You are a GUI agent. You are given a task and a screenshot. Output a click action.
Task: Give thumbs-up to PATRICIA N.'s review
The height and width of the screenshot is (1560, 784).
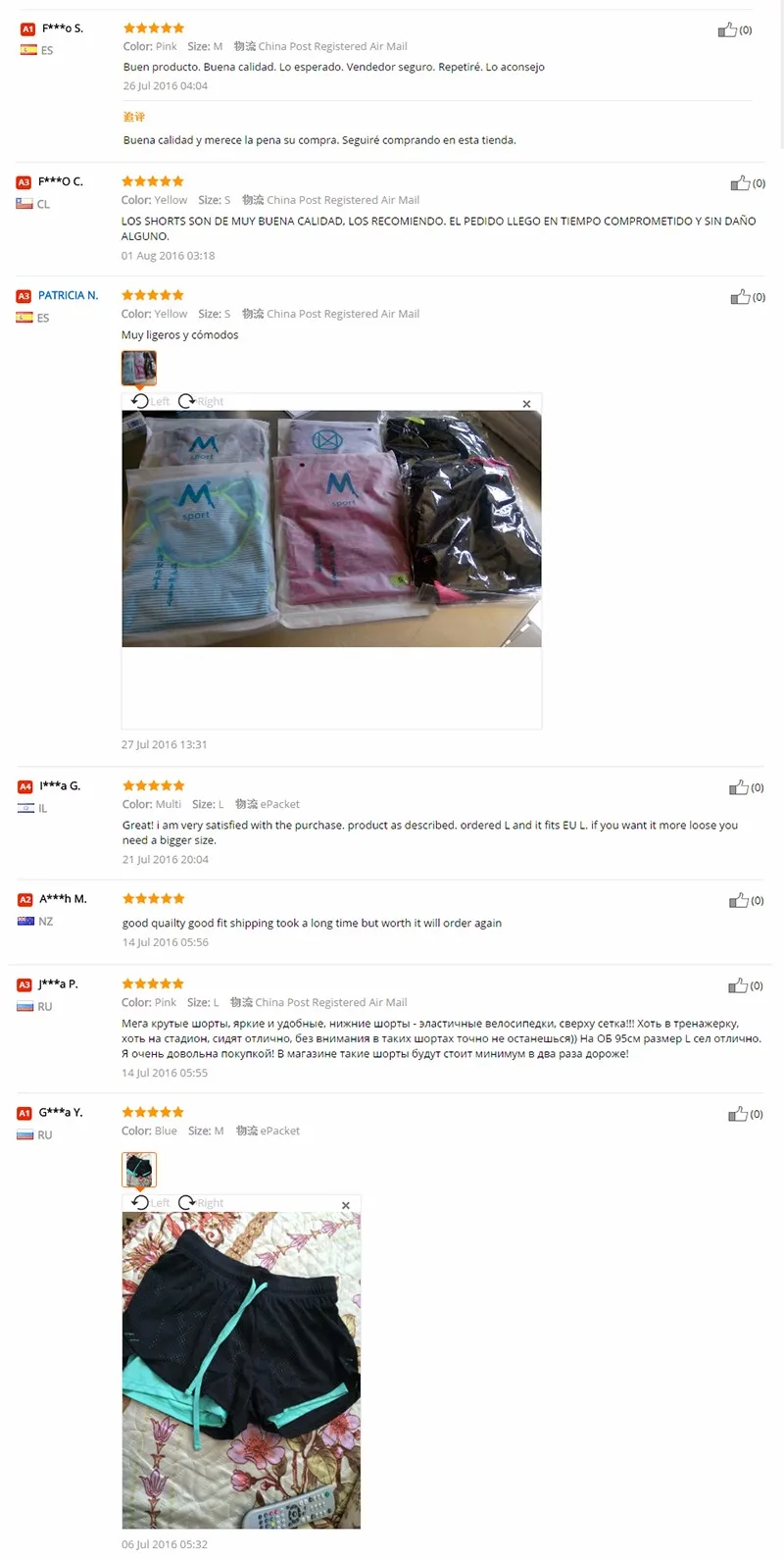(740, 296)
